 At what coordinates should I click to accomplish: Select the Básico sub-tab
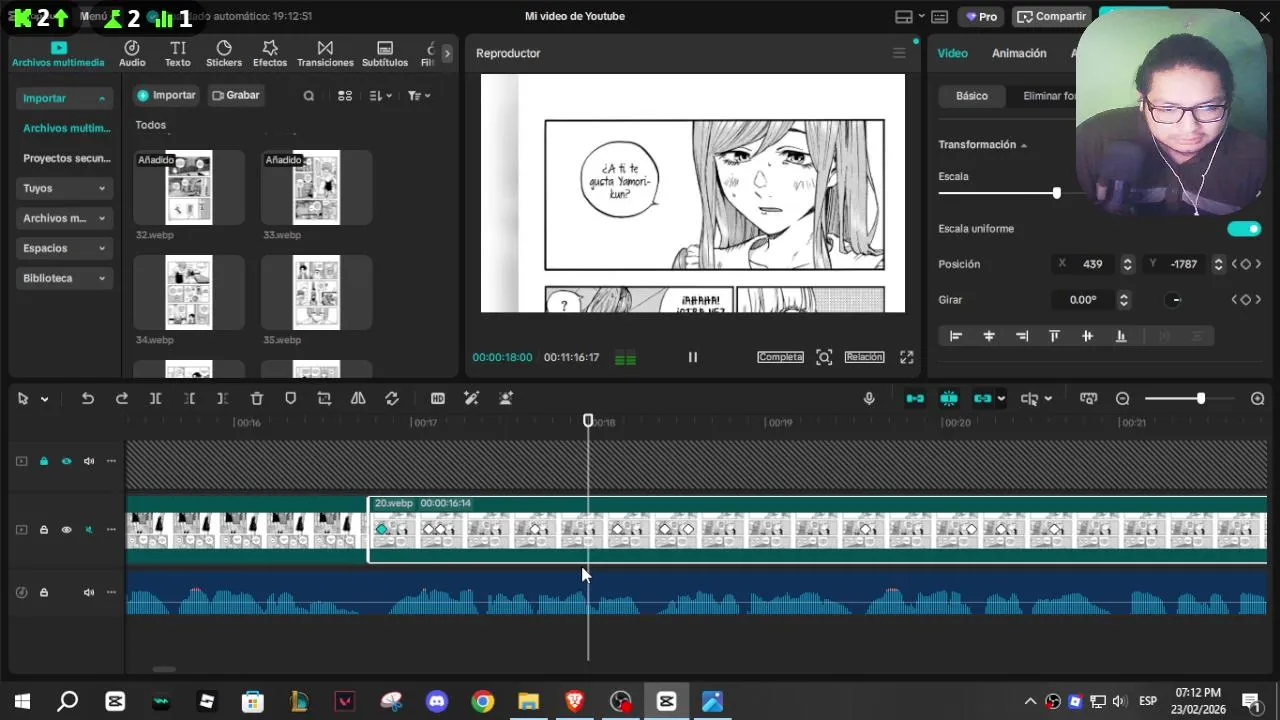pyautogui.click(x=972, y=96)
